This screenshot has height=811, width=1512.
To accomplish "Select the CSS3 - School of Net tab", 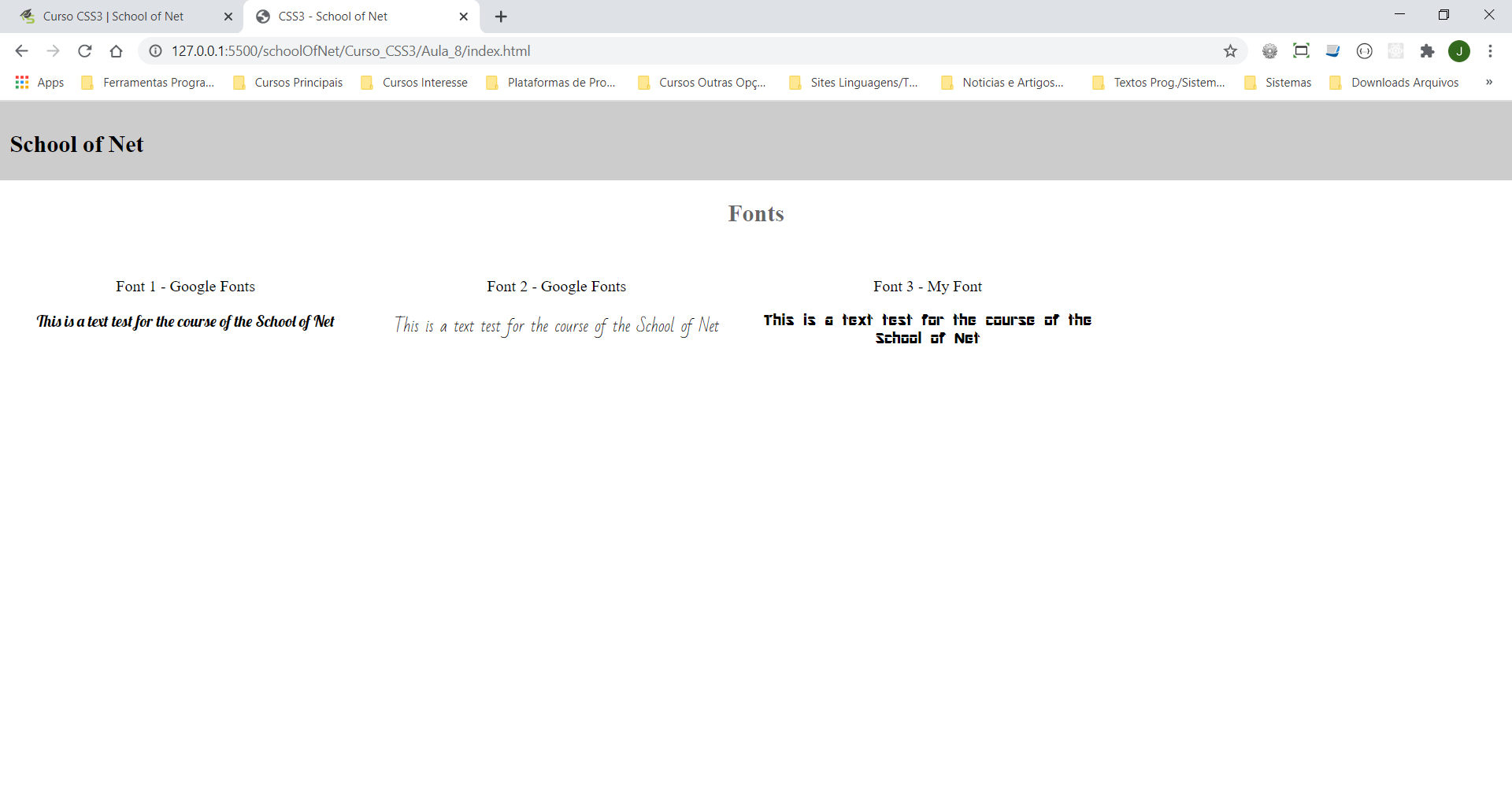I will pyautogui.click(x=362, y=17).
